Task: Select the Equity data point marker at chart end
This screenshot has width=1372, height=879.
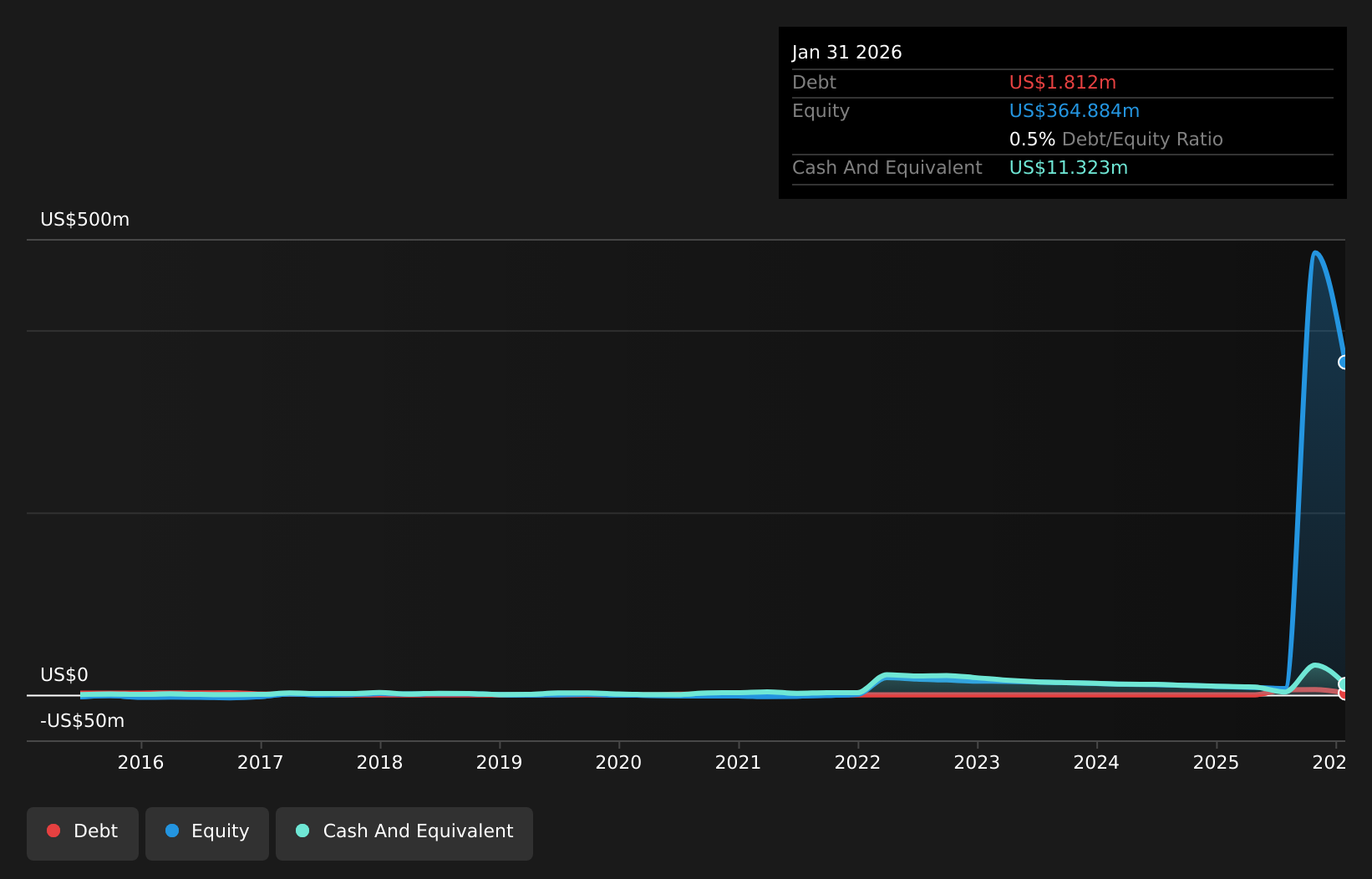Action: 1344,362
